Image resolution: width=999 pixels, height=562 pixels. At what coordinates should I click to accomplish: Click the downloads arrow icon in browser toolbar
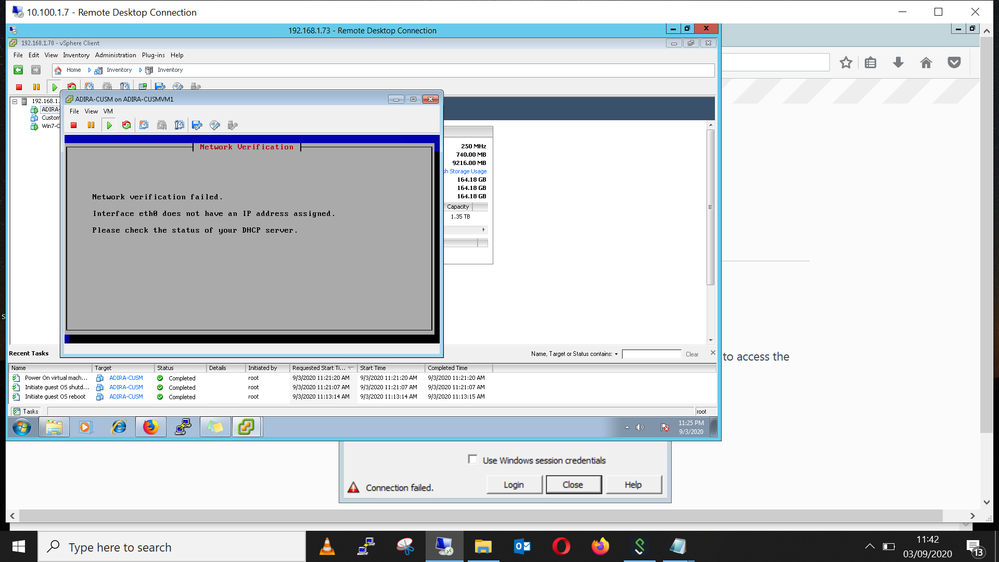tap(898, 62)
